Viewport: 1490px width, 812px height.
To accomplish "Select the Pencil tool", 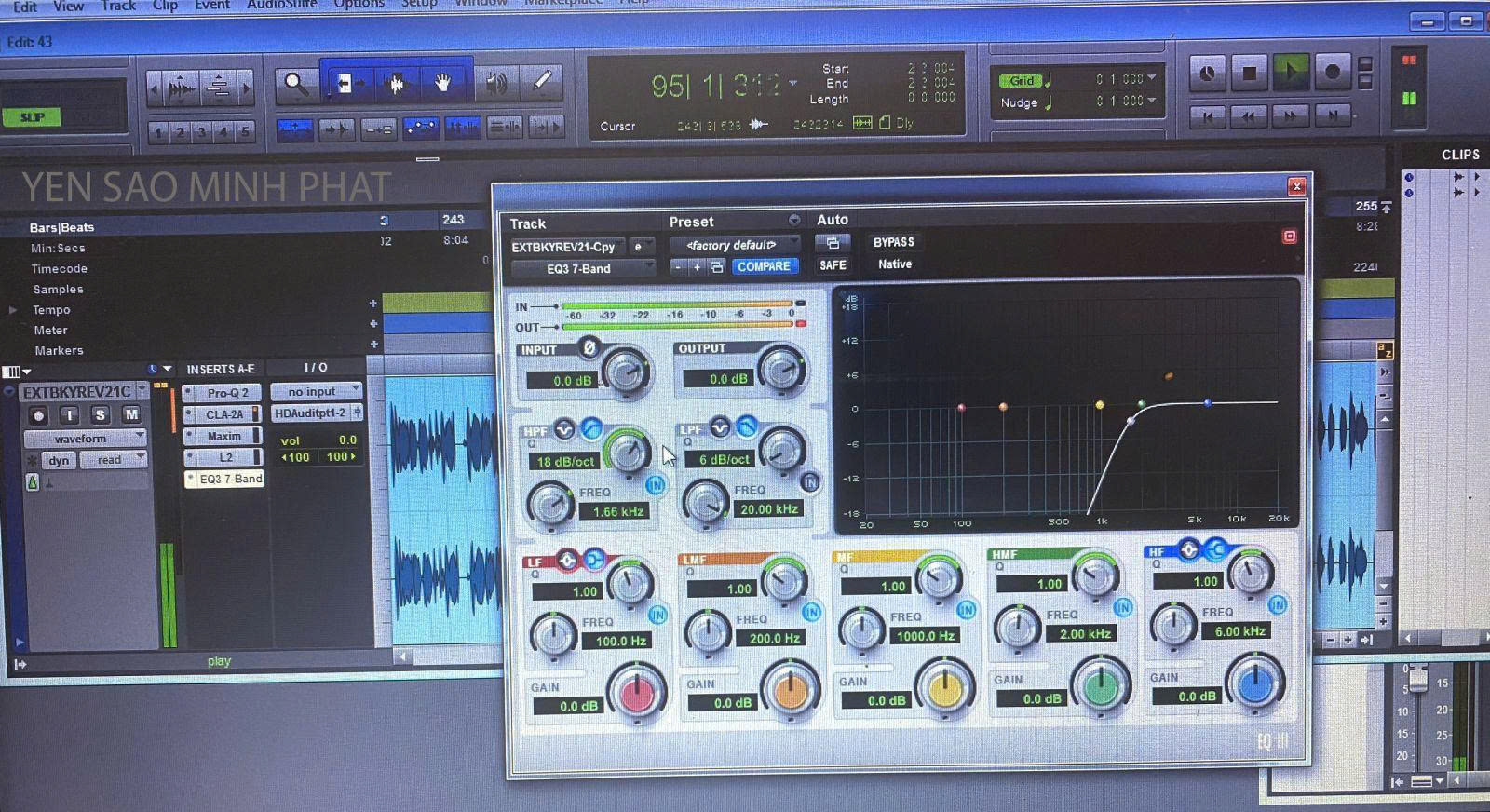I will (x=542, y=82).
